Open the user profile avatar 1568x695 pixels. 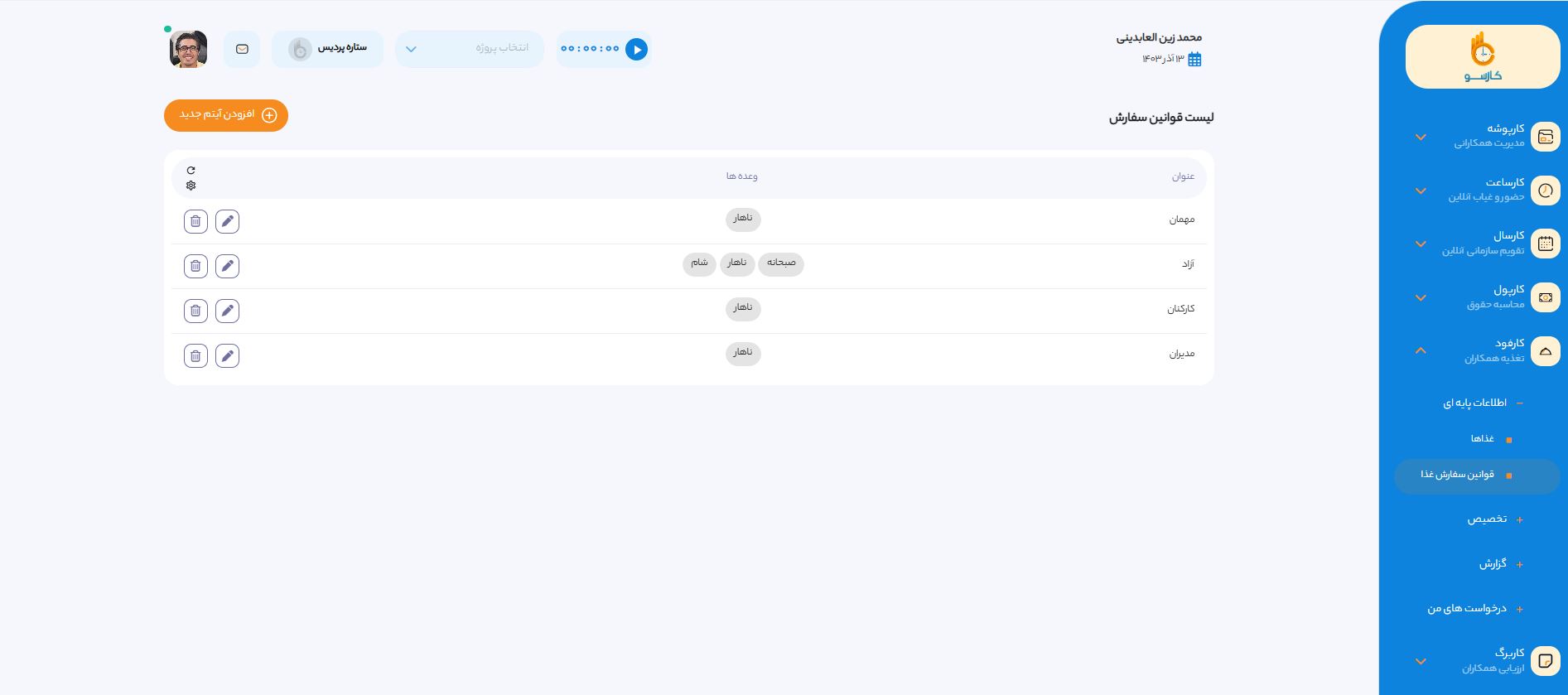(x=189, y=50)
